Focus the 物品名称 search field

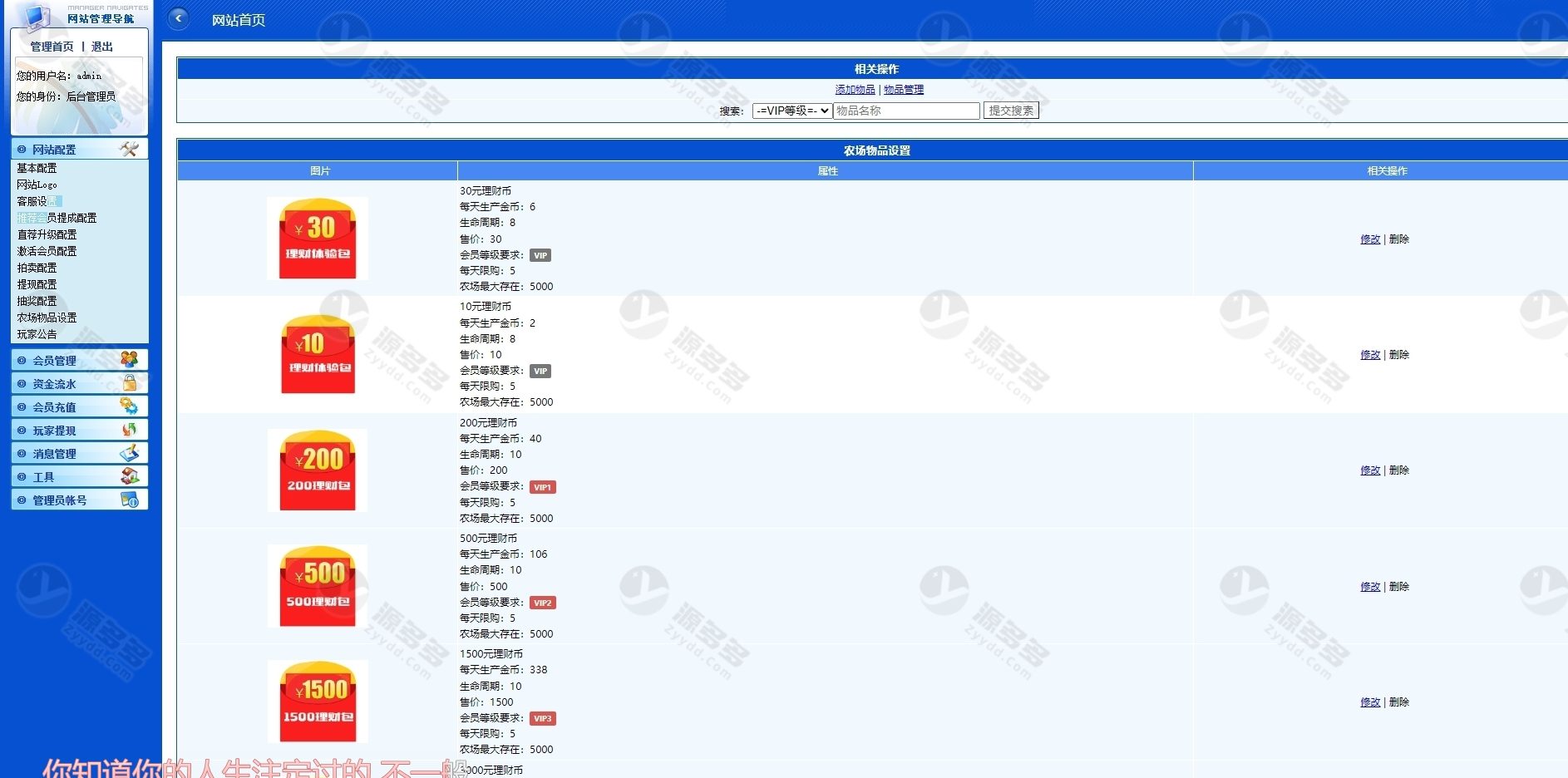pyautogui.click(x=906, y=111)
